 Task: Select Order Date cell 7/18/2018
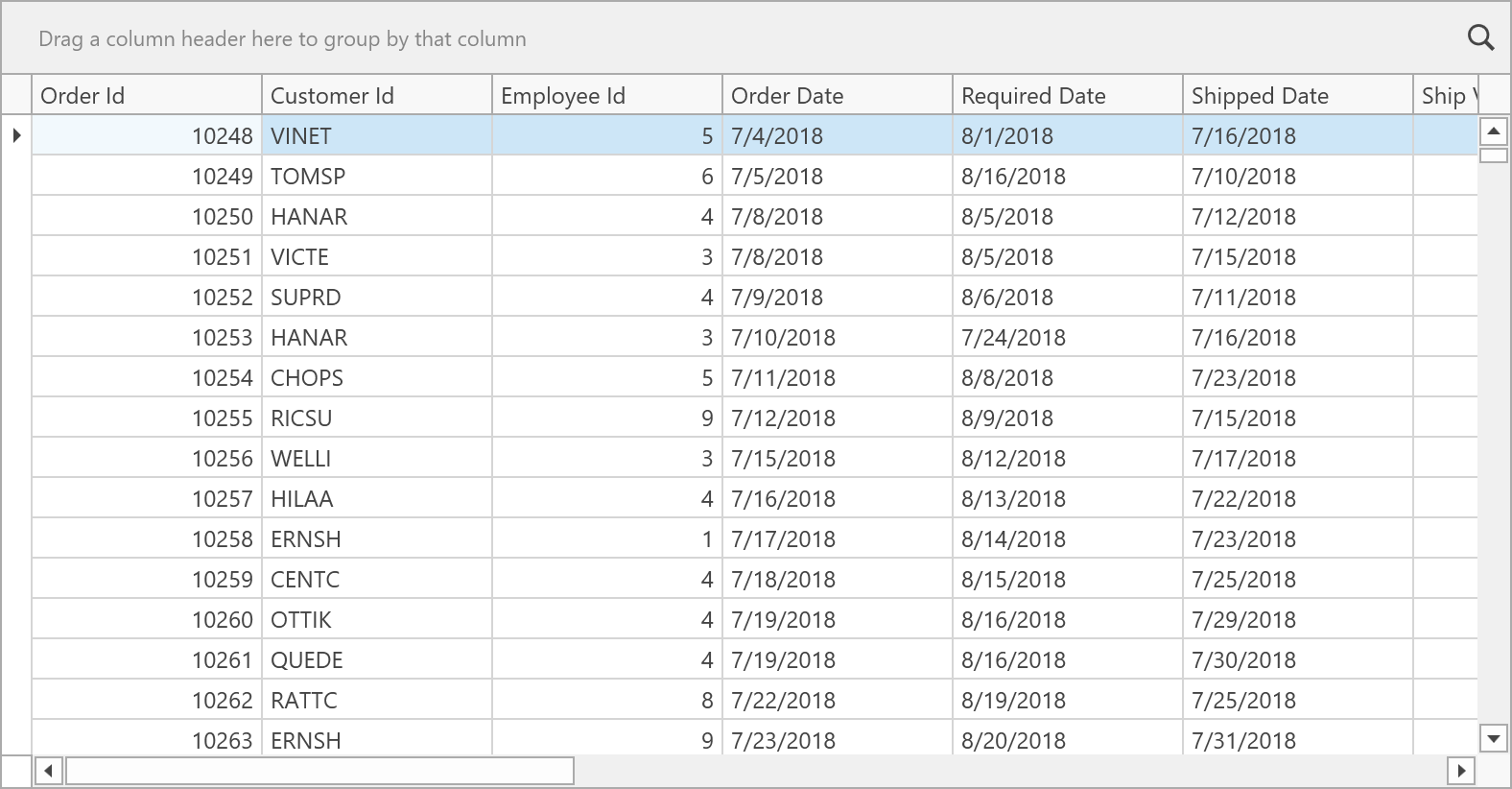838,579
